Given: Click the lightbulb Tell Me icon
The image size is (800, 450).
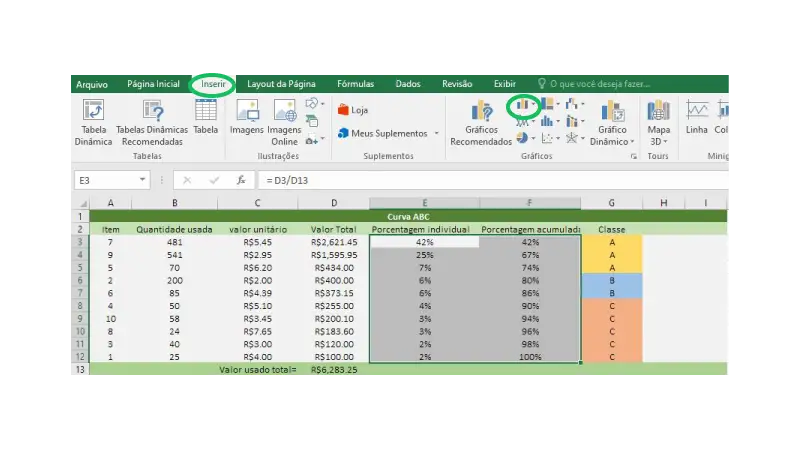Looking at the screenshot, I should pos(541,84).
